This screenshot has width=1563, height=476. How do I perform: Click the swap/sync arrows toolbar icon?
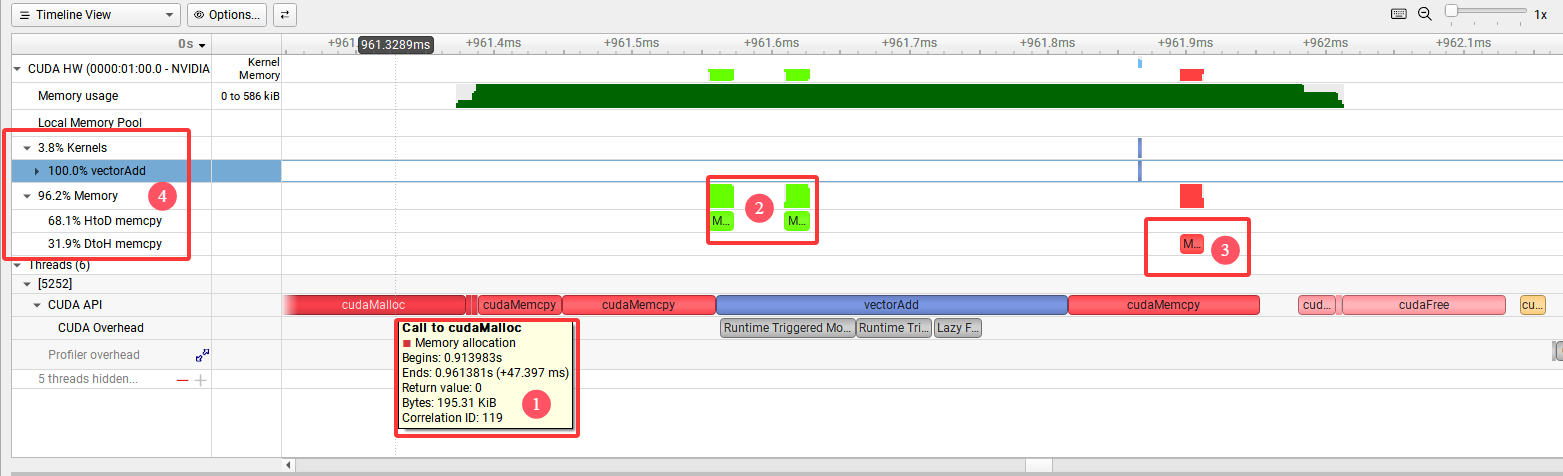[285, 15]
